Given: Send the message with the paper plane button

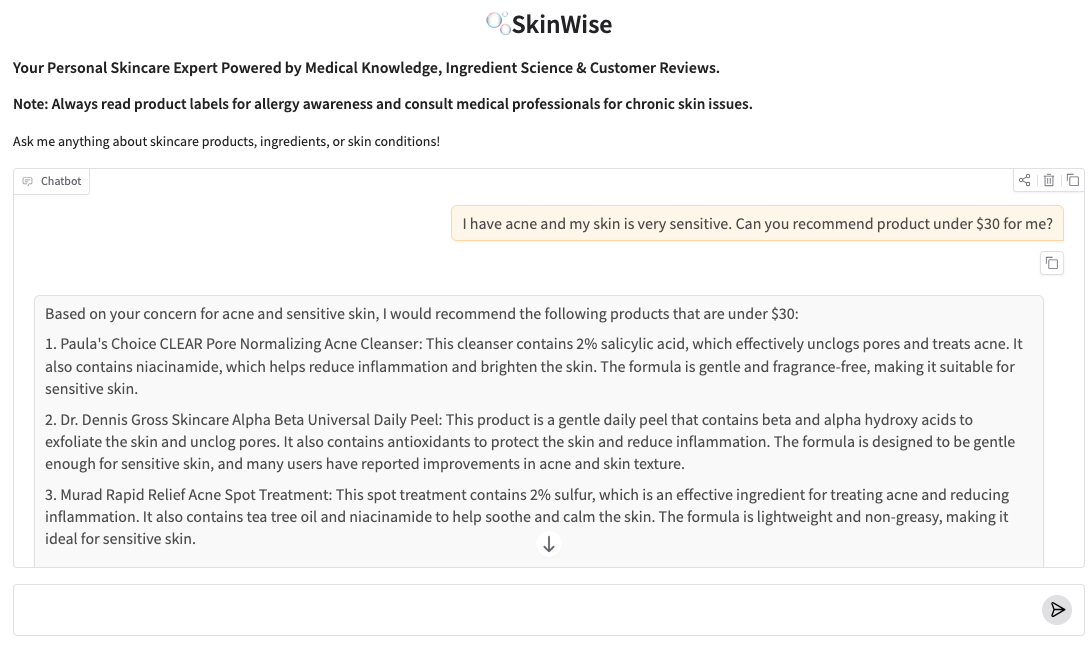Looking at the screenshot, I should (x=1057, y=610).
